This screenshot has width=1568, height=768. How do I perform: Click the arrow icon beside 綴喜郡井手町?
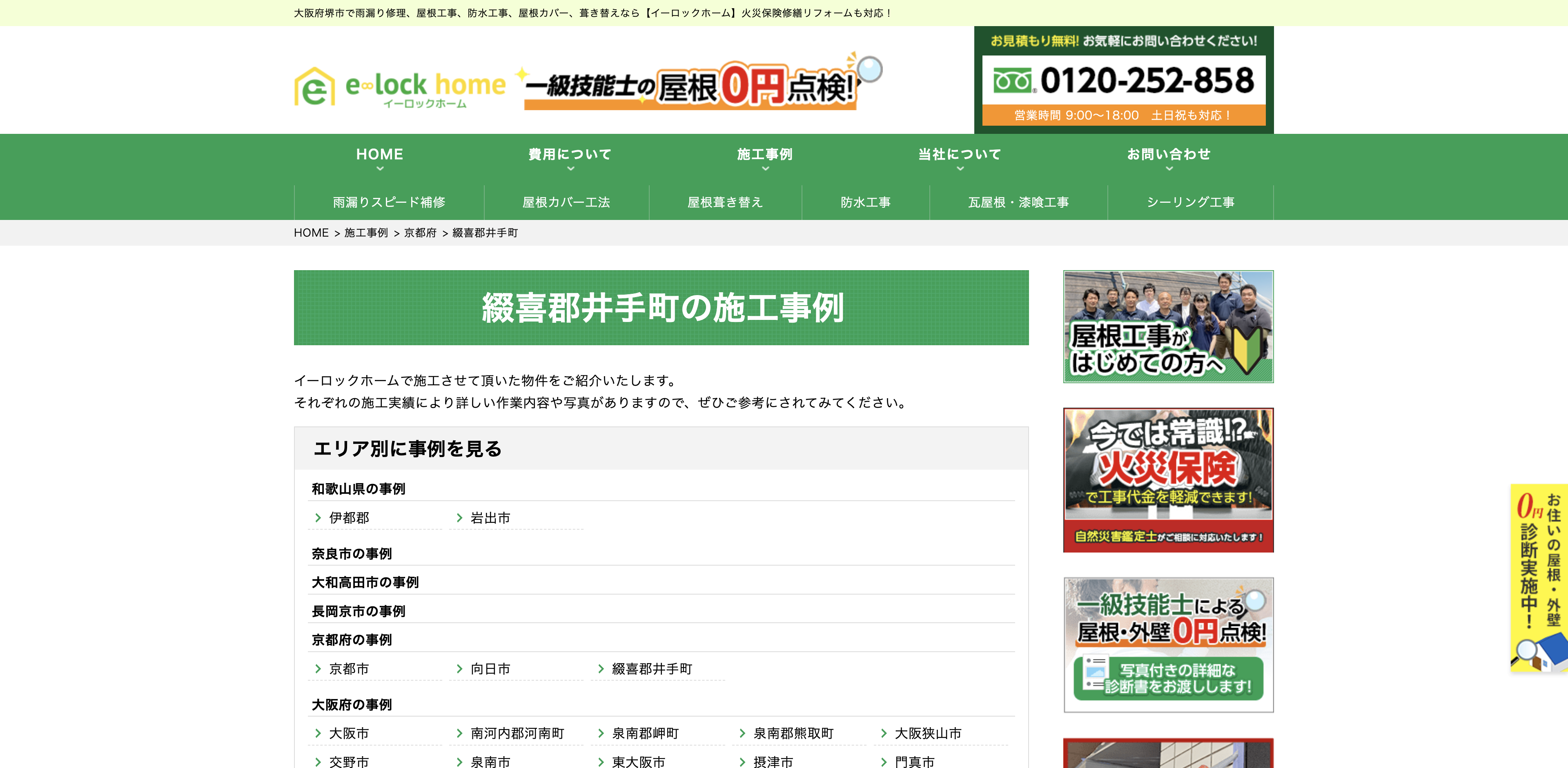click(x=601, y=669)
